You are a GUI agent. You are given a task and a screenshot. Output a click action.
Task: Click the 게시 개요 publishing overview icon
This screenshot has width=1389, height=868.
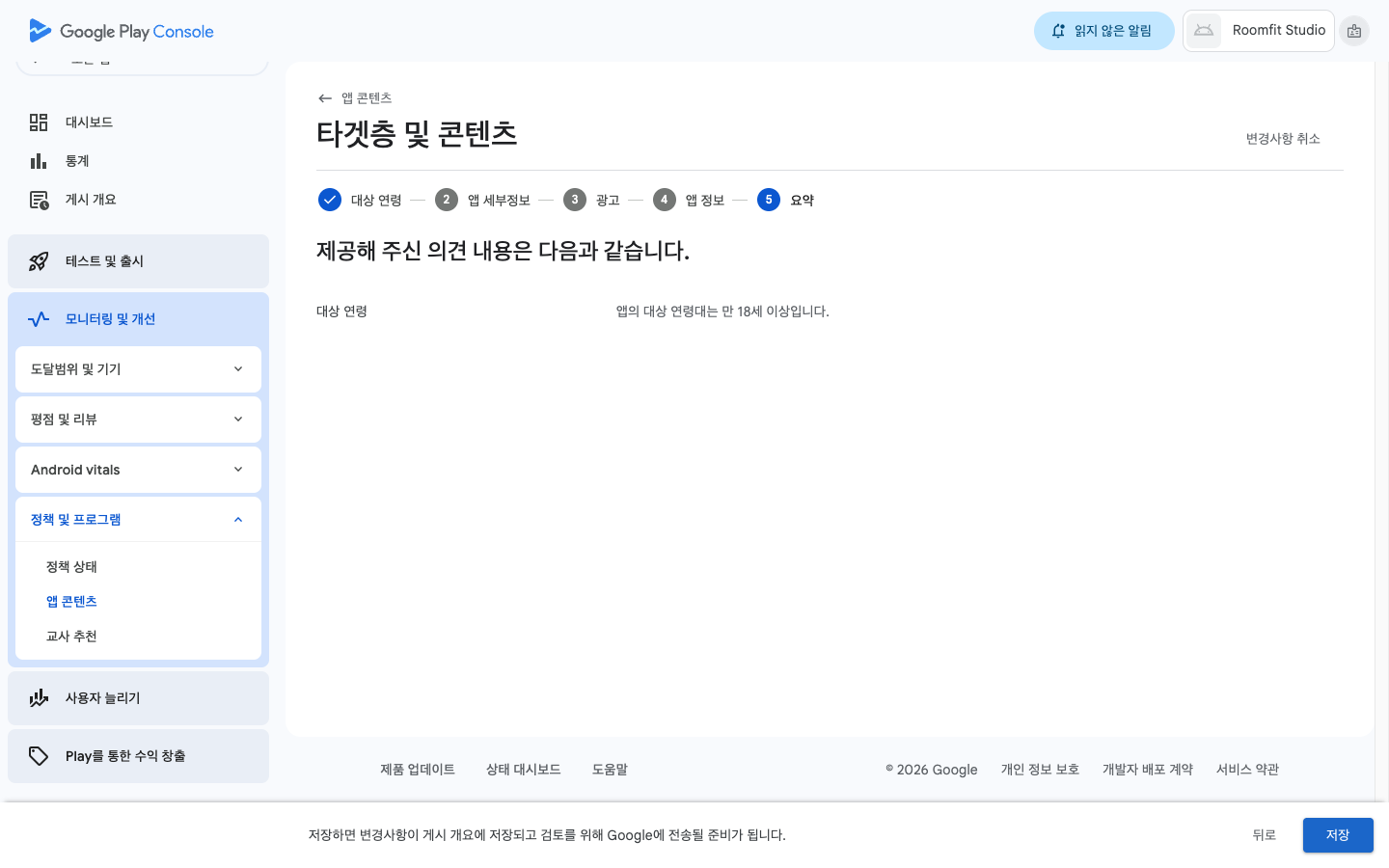tap(39, 200)
